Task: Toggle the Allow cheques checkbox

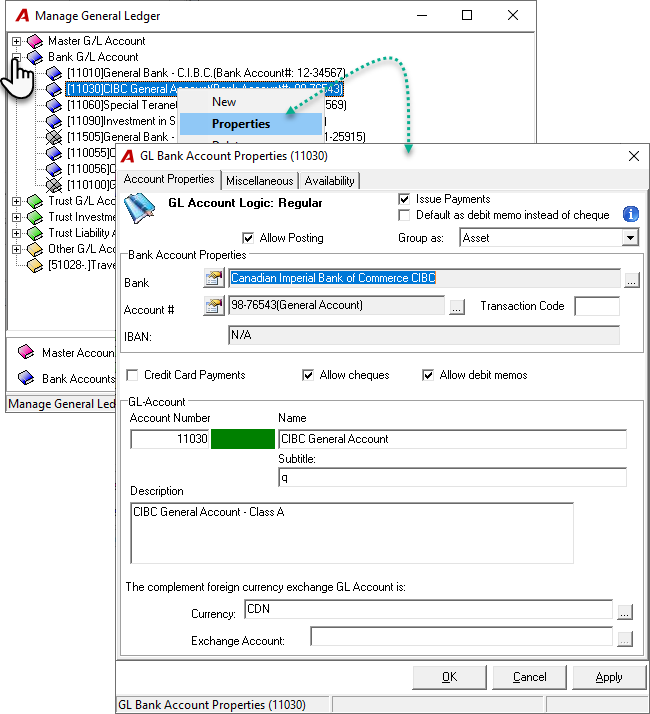Action: (308, 375)
